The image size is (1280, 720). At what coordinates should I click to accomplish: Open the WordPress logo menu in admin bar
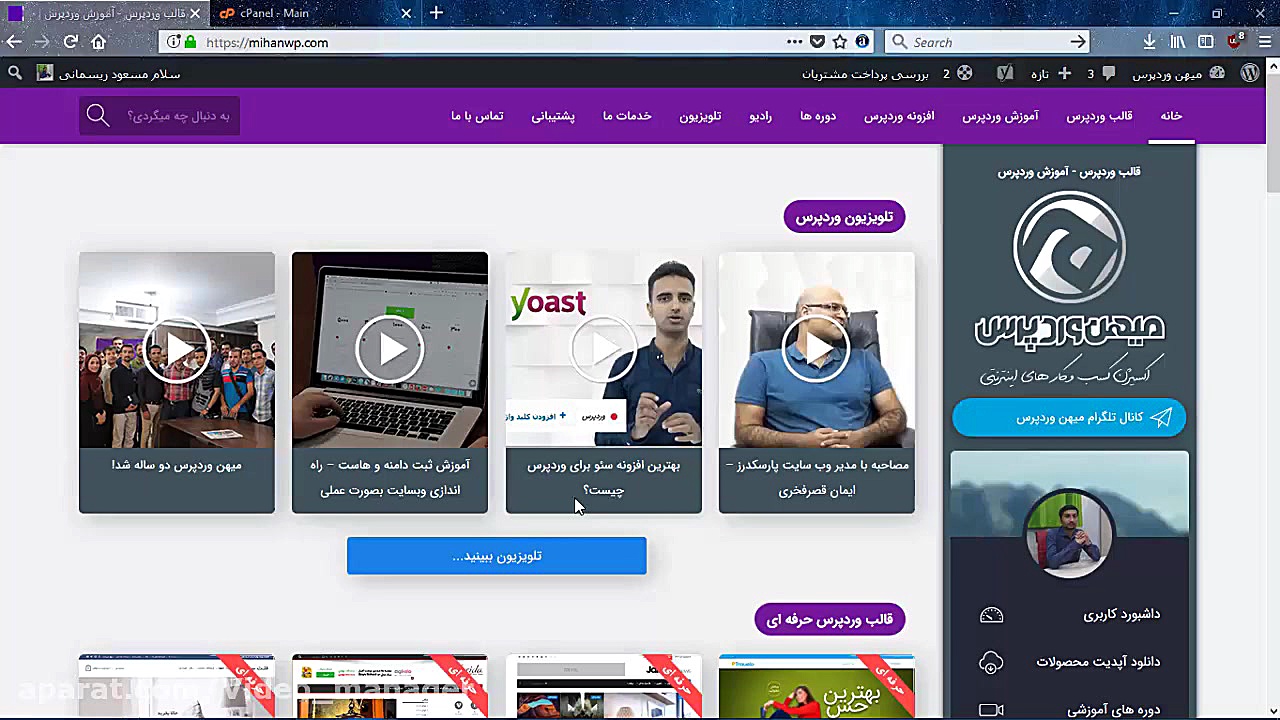click(1250, 73)
